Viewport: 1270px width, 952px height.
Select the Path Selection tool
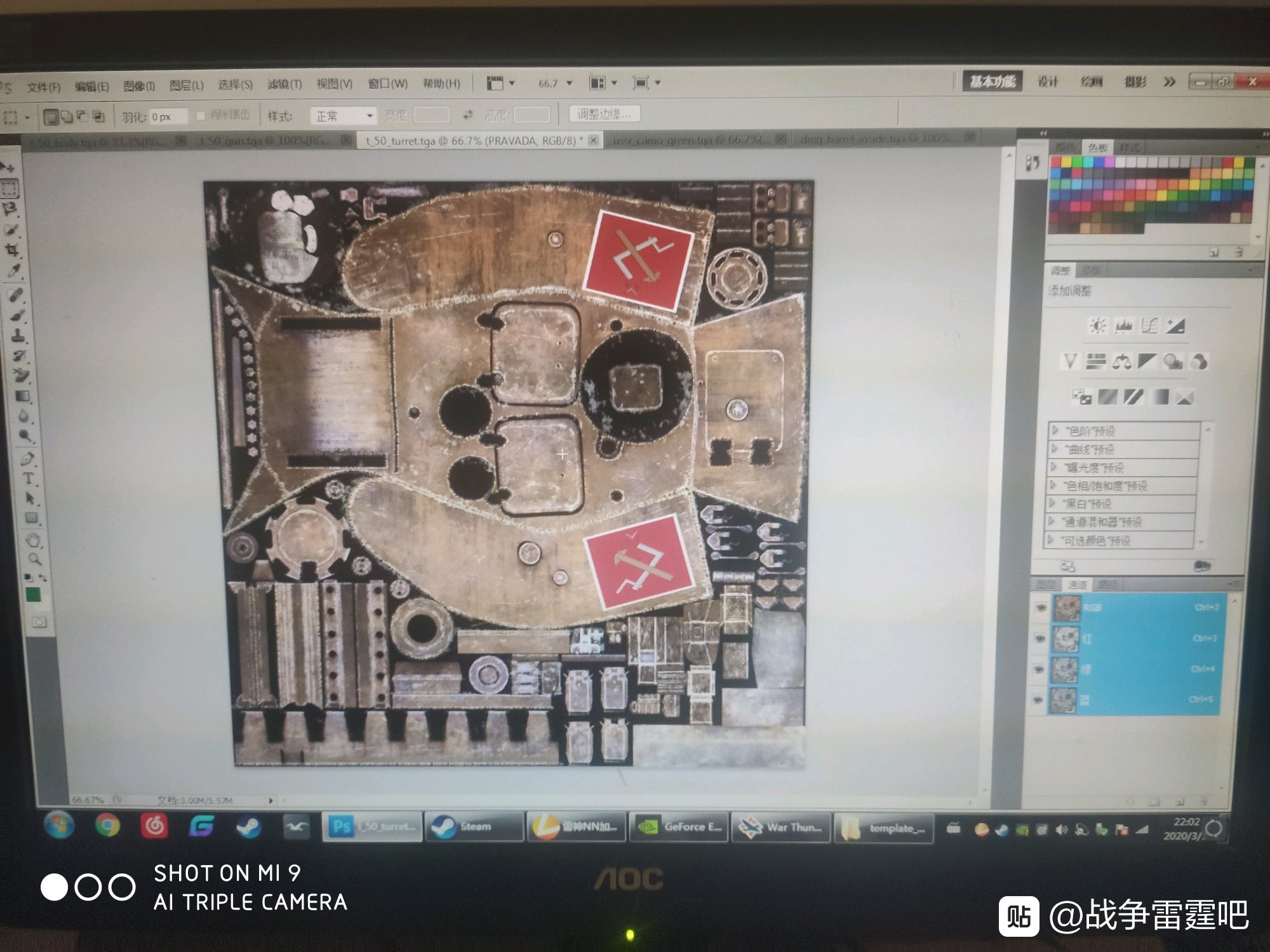coord(30,498)
